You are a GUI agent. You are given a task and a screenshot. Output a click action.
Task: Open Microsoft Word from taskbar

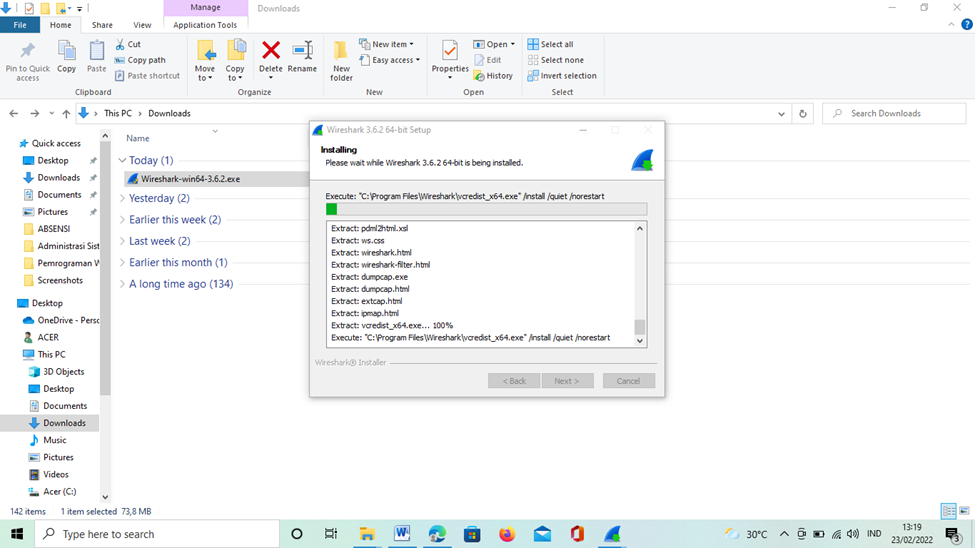(x=402, y=534)
